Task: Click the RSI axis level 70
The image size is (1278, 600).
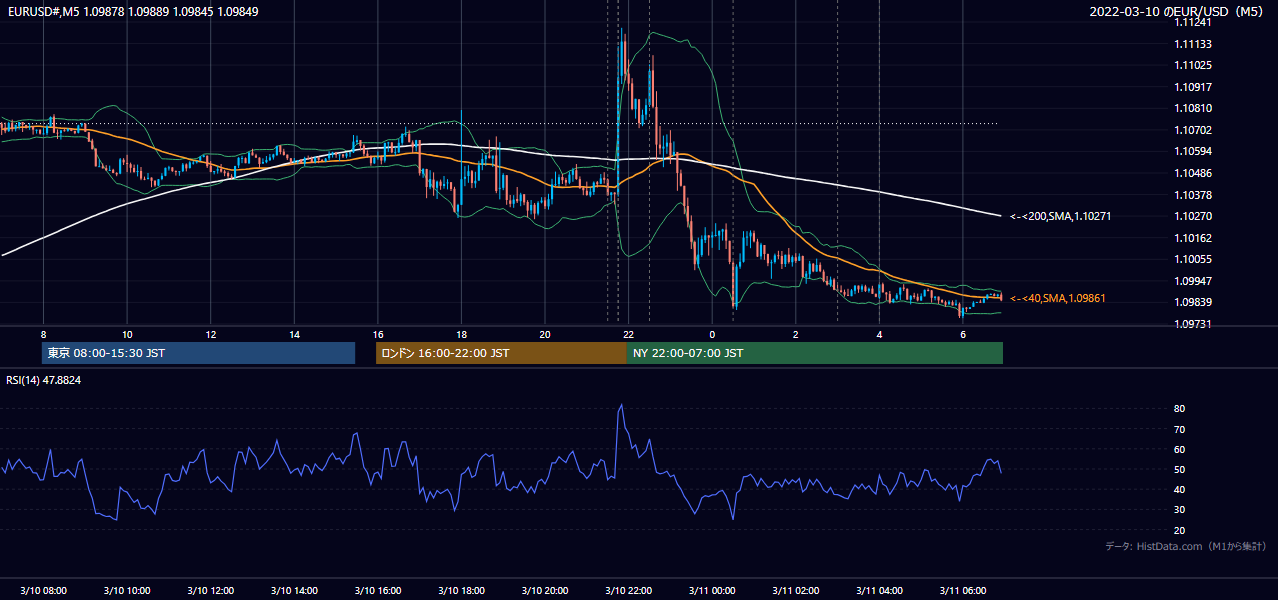Action: coord(1179,429)
